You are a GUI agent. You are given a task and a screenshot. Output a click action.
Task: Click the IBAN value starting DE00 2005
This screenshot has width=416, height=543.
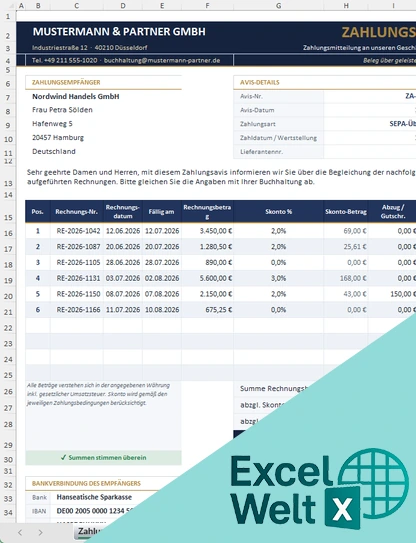coord(96,511)
